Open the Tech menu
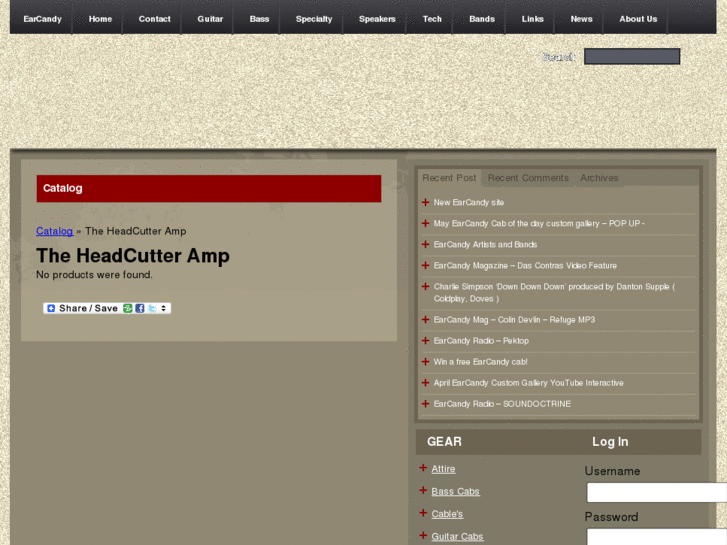Screen dimensions: 727x545 pyautogui.click(x=432, y=19)
